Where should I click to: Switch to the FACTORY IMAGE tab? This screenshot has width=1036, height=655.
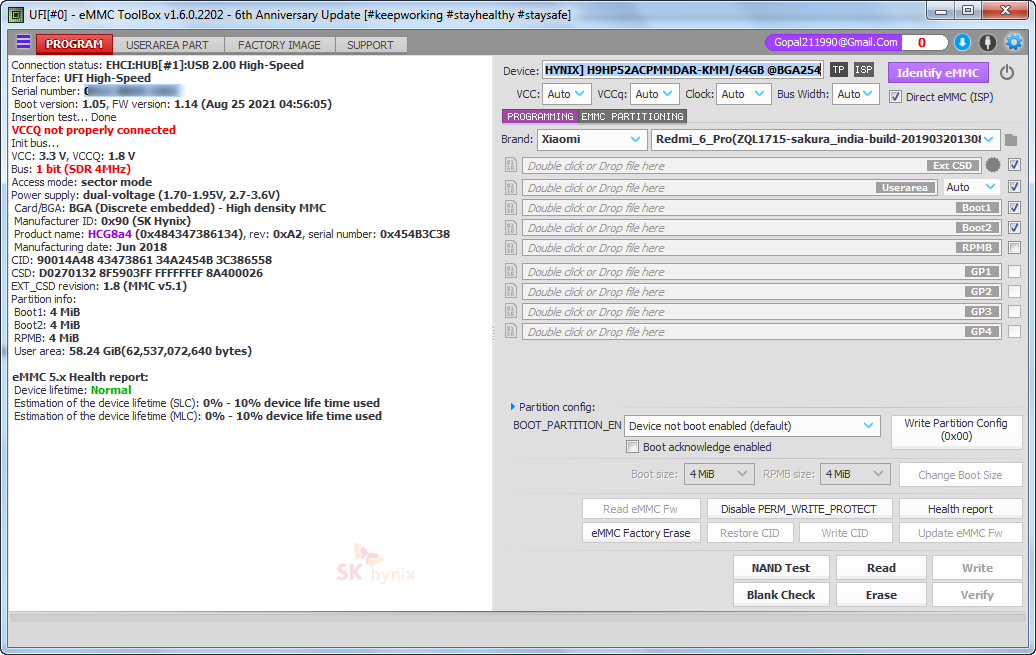pyautogui.click(x=279, y=45)
